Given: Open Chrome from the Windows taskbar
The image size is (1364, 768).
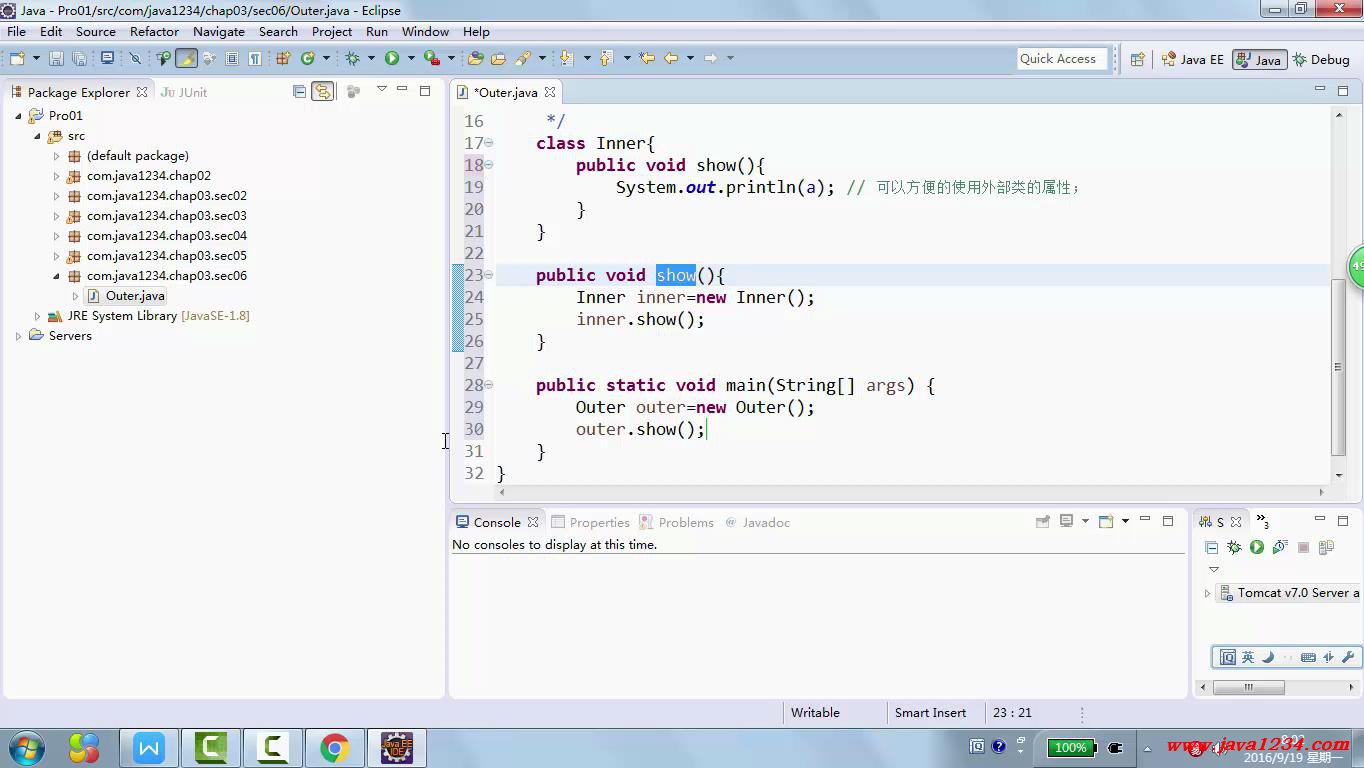Looking at the screenshot, I should (x=334, y=748).
